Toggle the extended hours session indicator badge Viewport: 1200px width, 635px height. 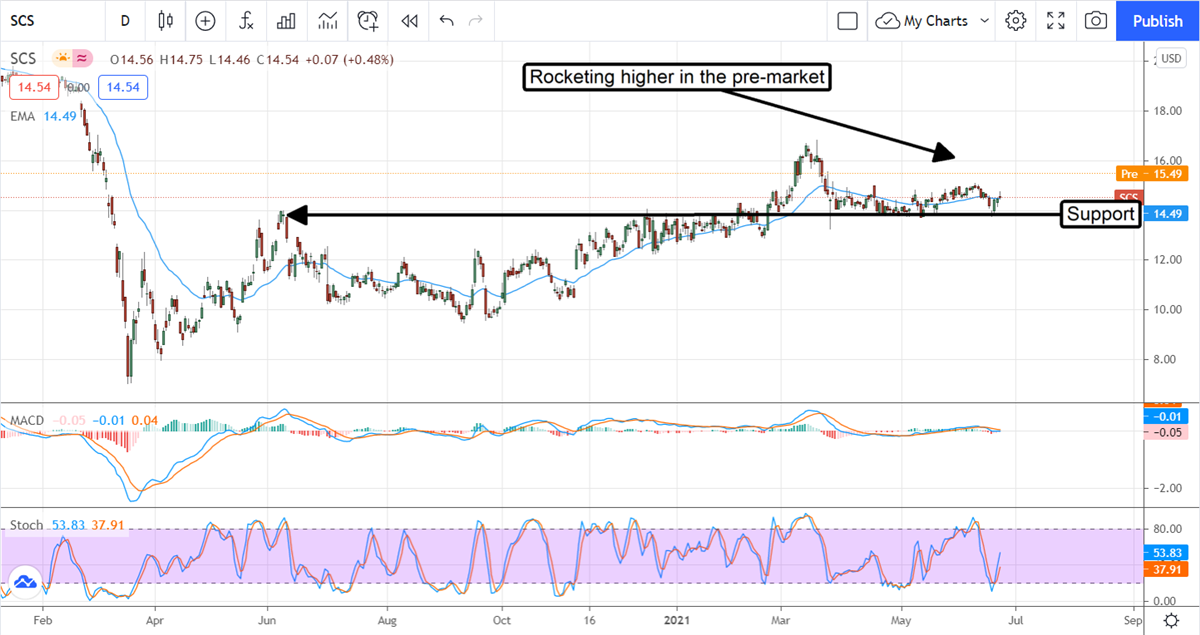64,58
